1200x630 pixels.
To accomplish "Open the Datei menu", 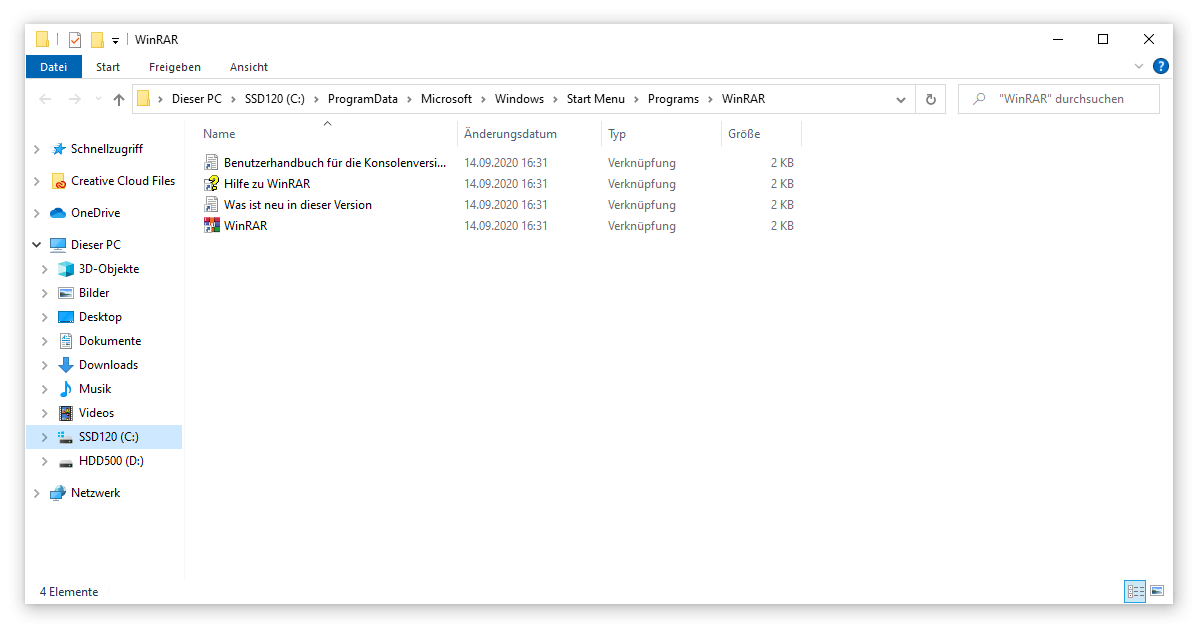I will pyautogui.click(x=53, y=67).
